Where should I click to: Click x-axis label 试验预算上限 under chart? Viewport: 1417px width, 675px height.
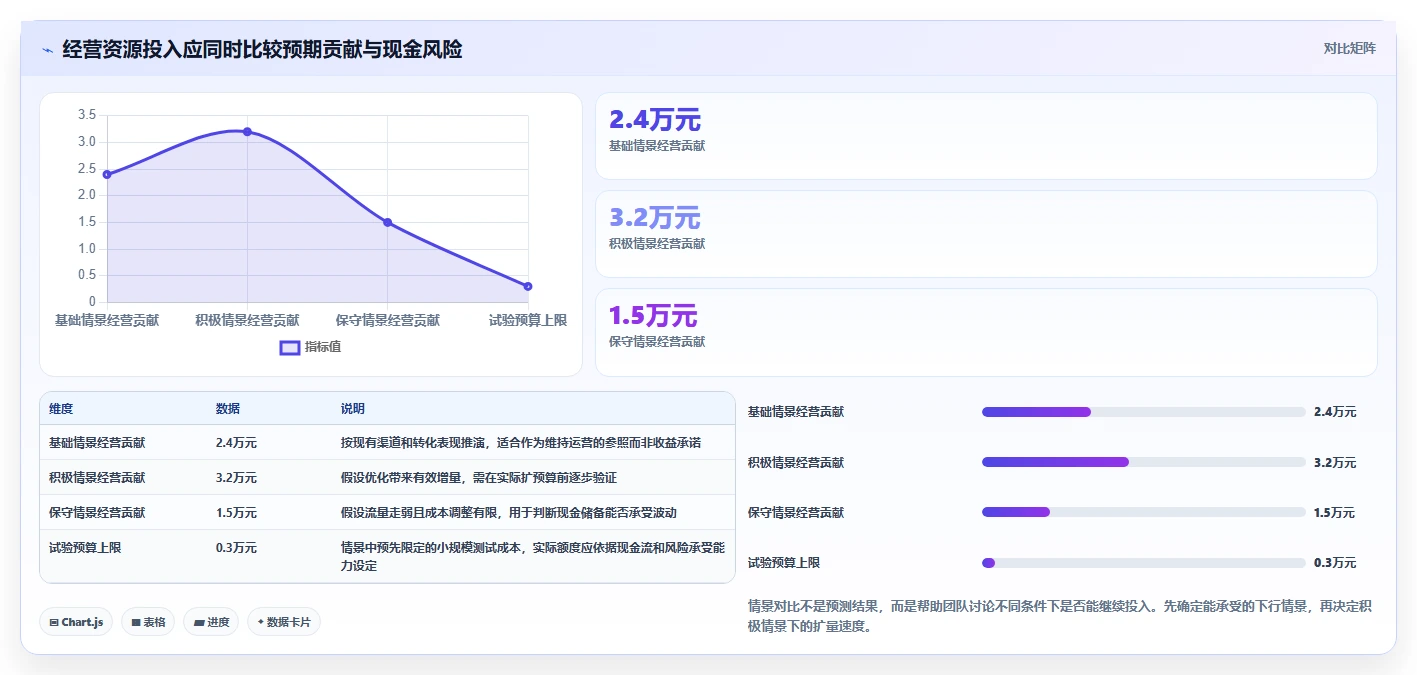528,320
